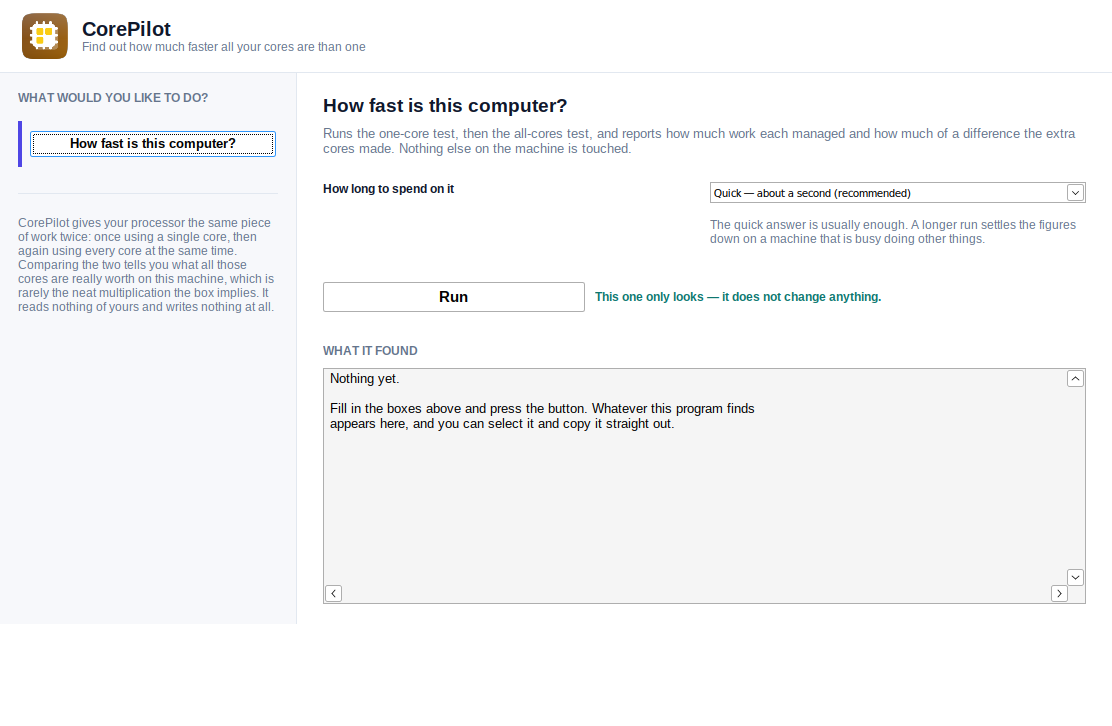Run the speed test
The image size is (1112, 726).
click(454, 297)
